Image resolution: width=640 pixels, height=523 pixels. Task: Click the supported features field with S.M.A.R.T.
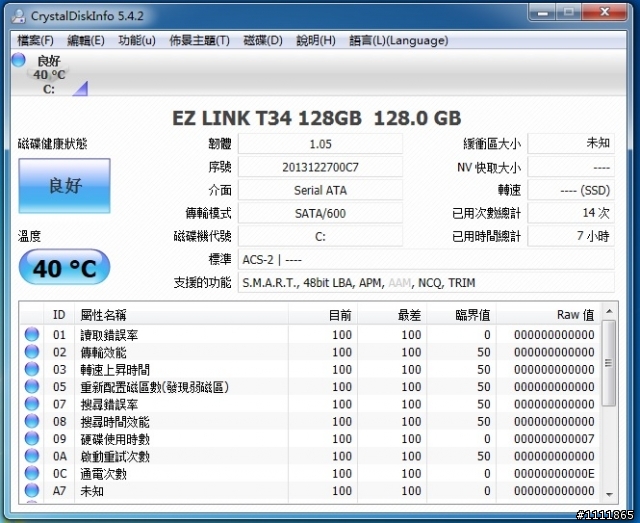[x=426, y=283]
